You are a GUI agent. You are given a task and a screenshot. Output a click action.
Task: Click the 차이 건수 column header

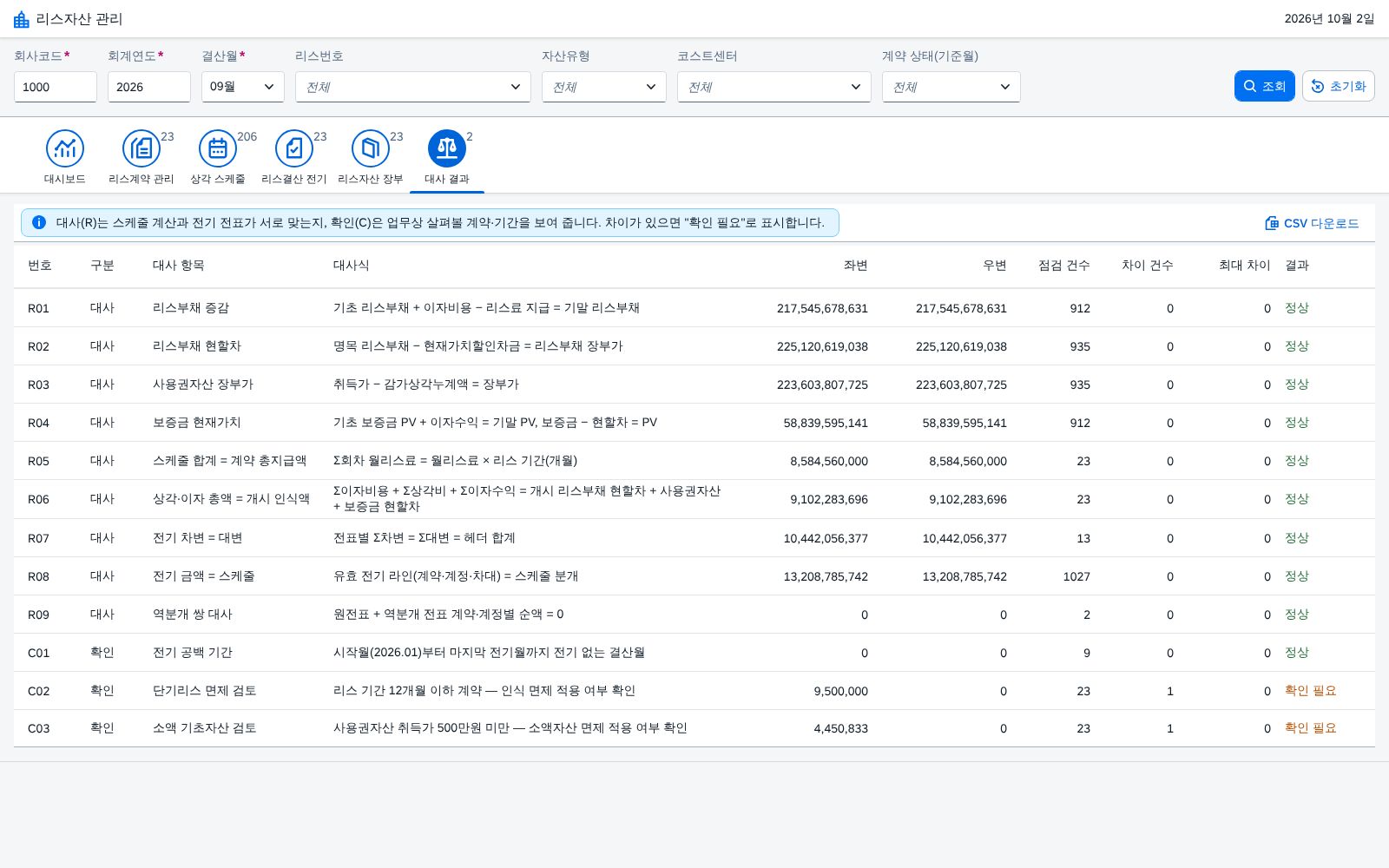click(1147, 266)
